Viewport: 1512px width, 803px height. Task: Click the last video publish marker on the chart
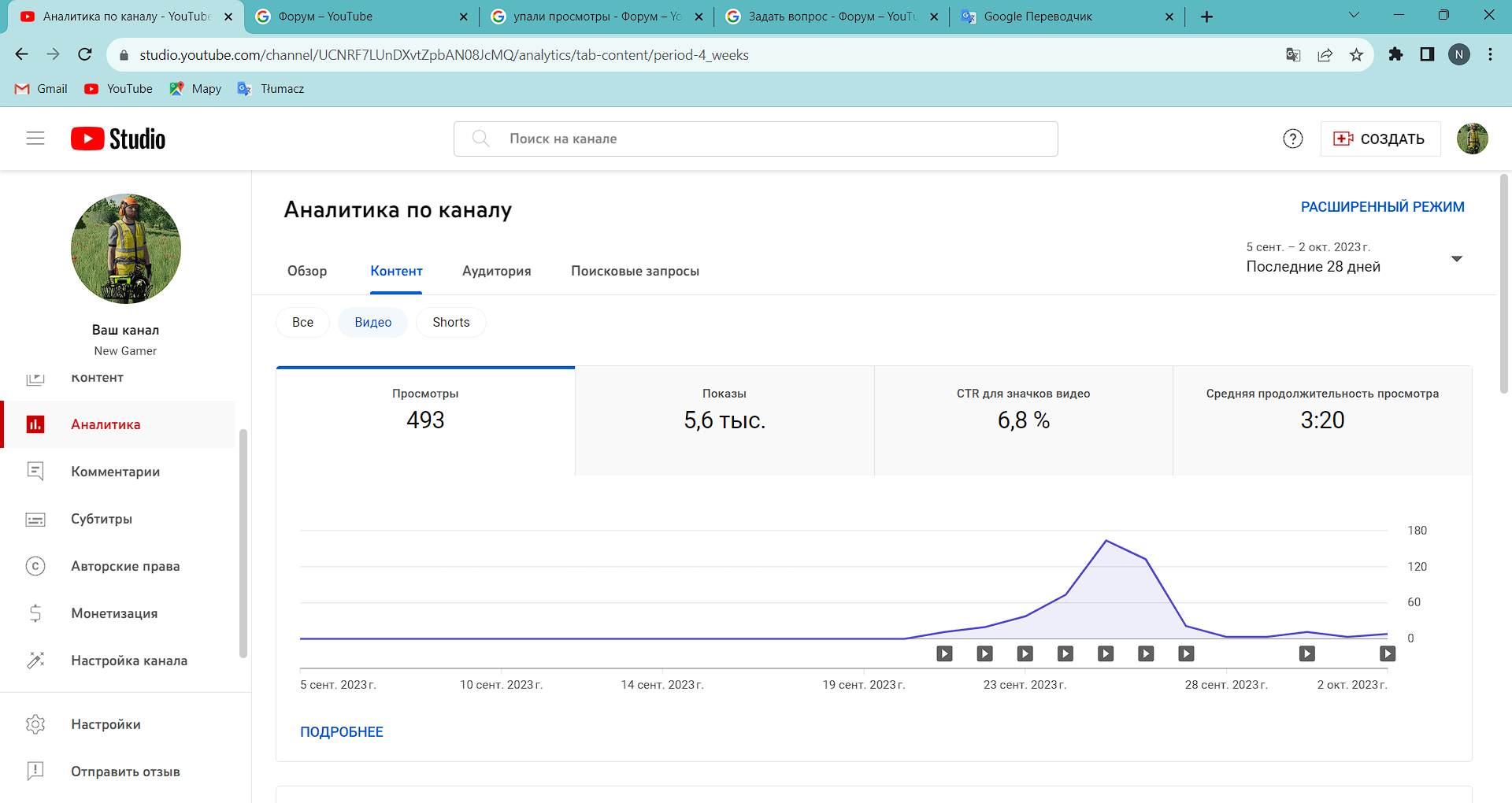tap(1388, 653)
